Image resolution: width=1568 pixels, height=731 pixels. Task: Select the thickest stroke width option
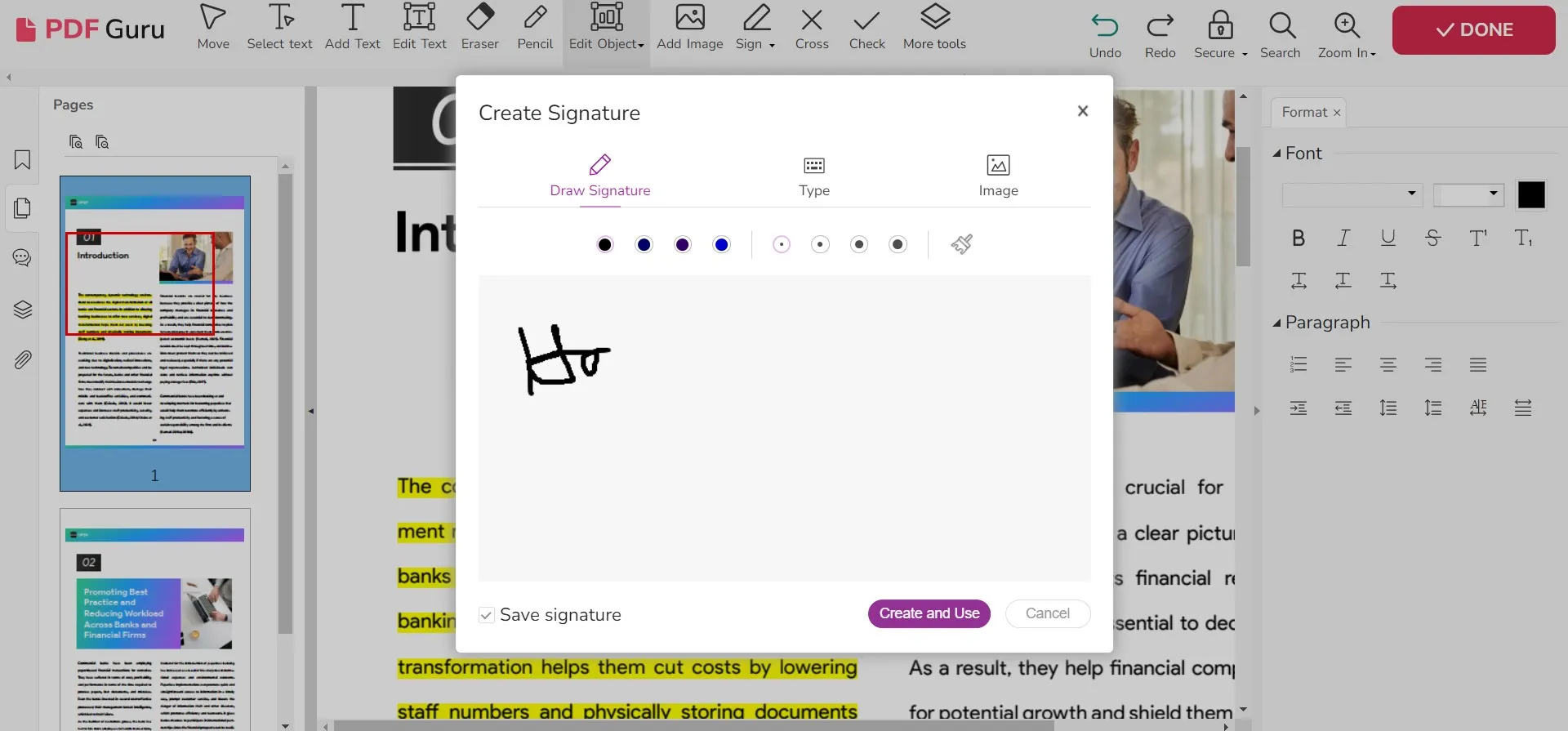coord(898,244)
